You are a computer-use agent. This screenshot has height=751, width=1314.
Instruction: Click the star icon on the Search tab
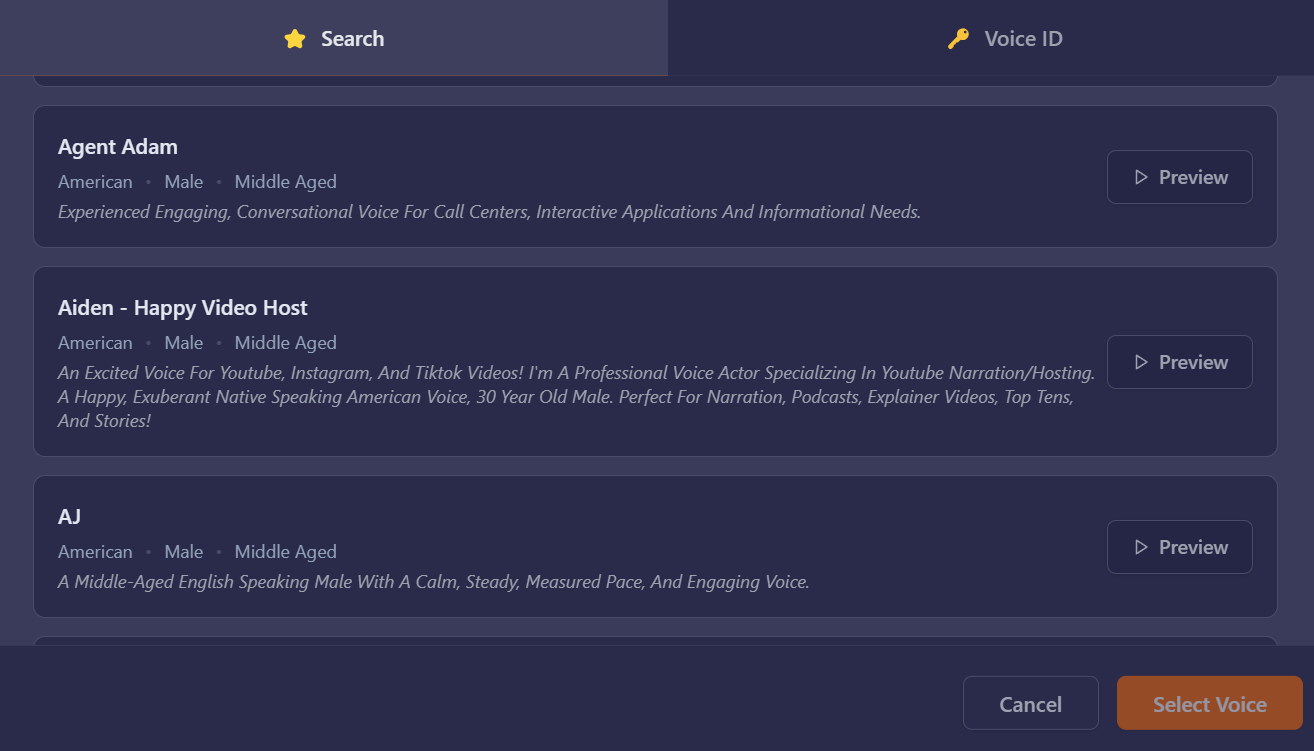point(294,39)
